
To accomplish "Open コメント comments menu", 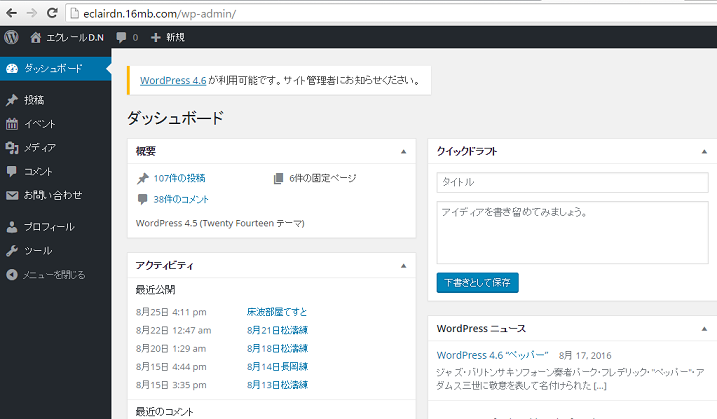I will 55,172.
